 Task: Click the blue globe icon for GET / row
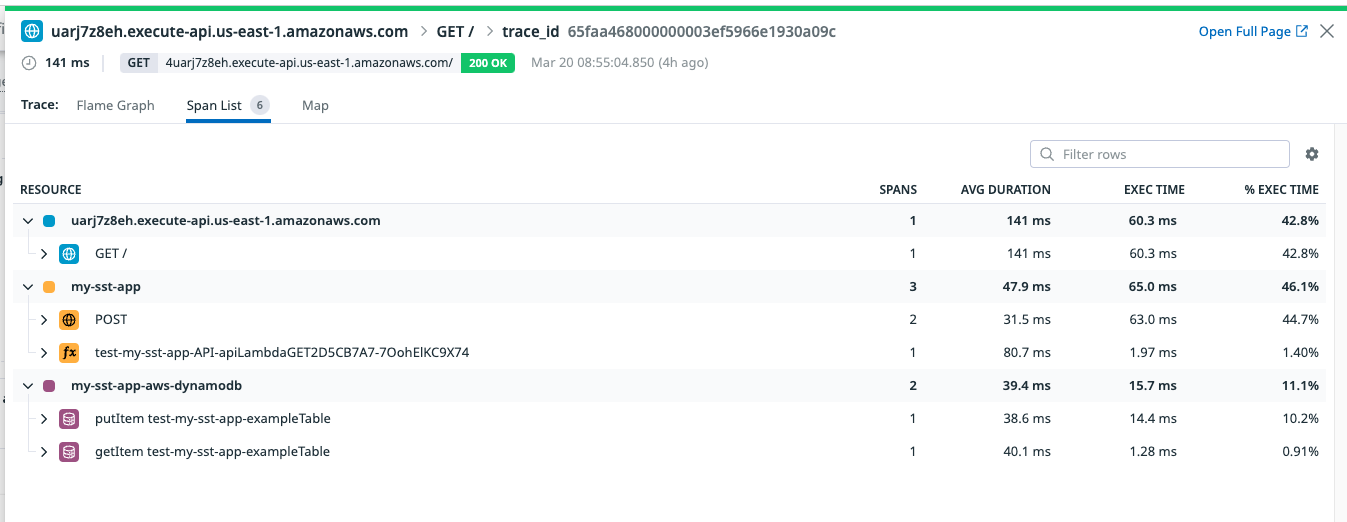point(69,254)
